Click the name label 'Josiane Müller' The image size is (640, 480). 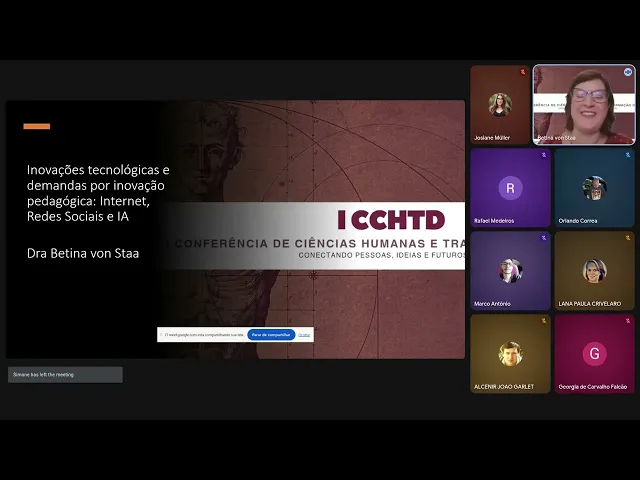click(492, 138)
